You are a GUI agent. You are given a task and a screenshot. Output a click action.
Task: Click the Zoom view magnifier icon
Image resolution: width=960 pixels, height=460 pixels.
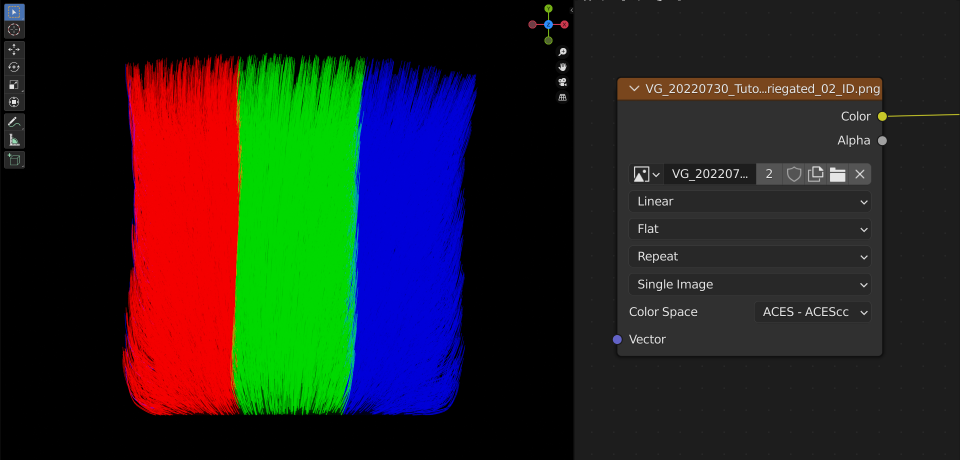pyautogui.click(x=563, y=52)
